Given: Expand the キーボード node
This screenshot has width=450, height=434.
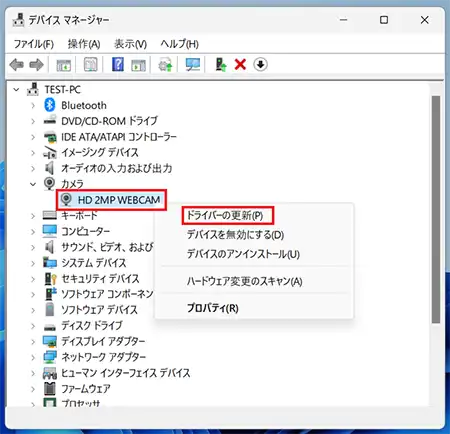Looking at the screenshot, I should click(x=33, y=216).
